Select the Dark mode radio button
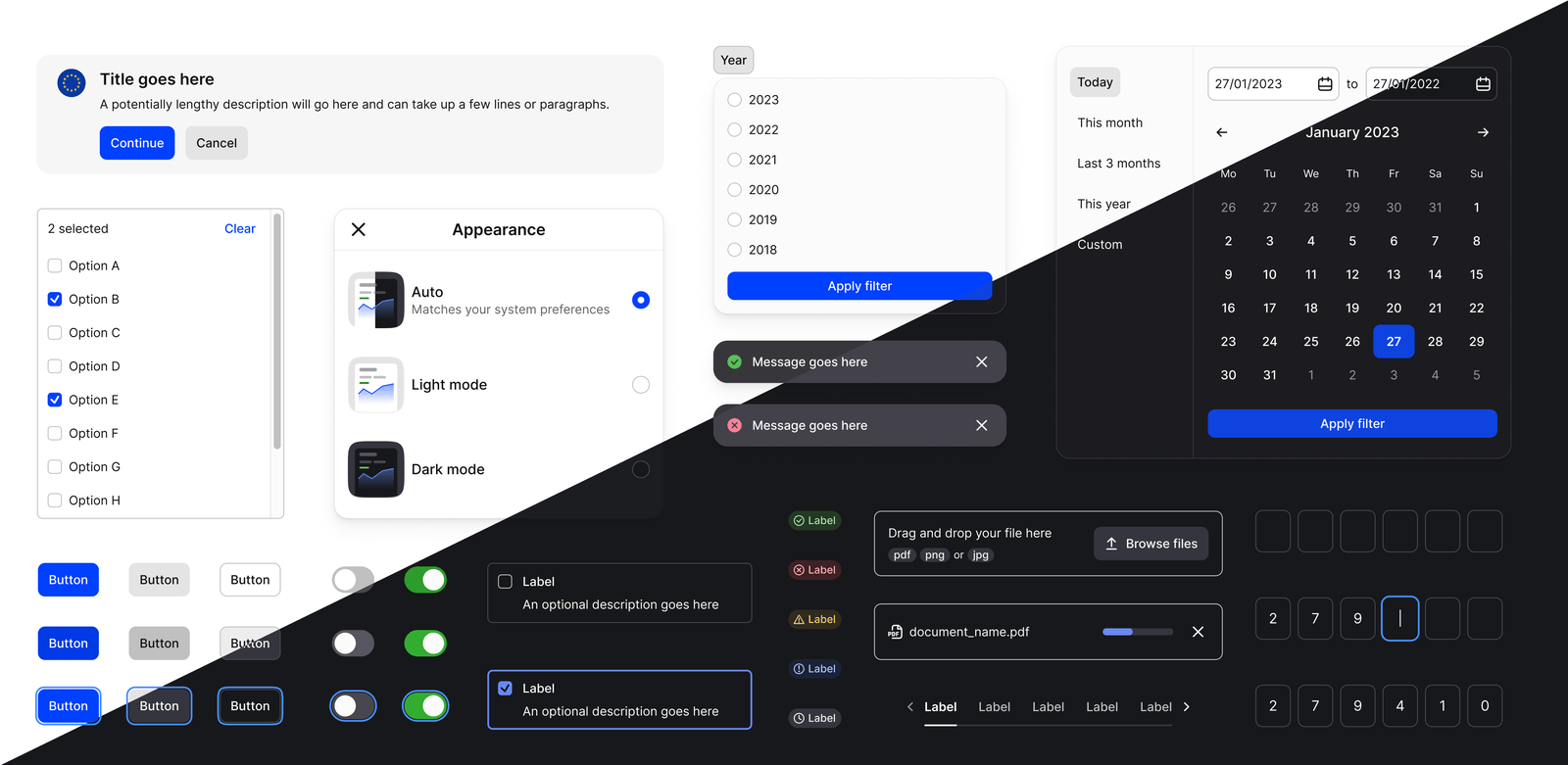 coord(641,470)
